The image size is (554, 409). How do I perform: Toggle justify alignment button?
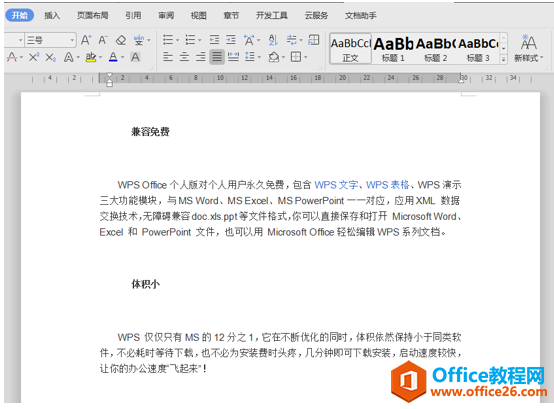(x=217, y=57)
